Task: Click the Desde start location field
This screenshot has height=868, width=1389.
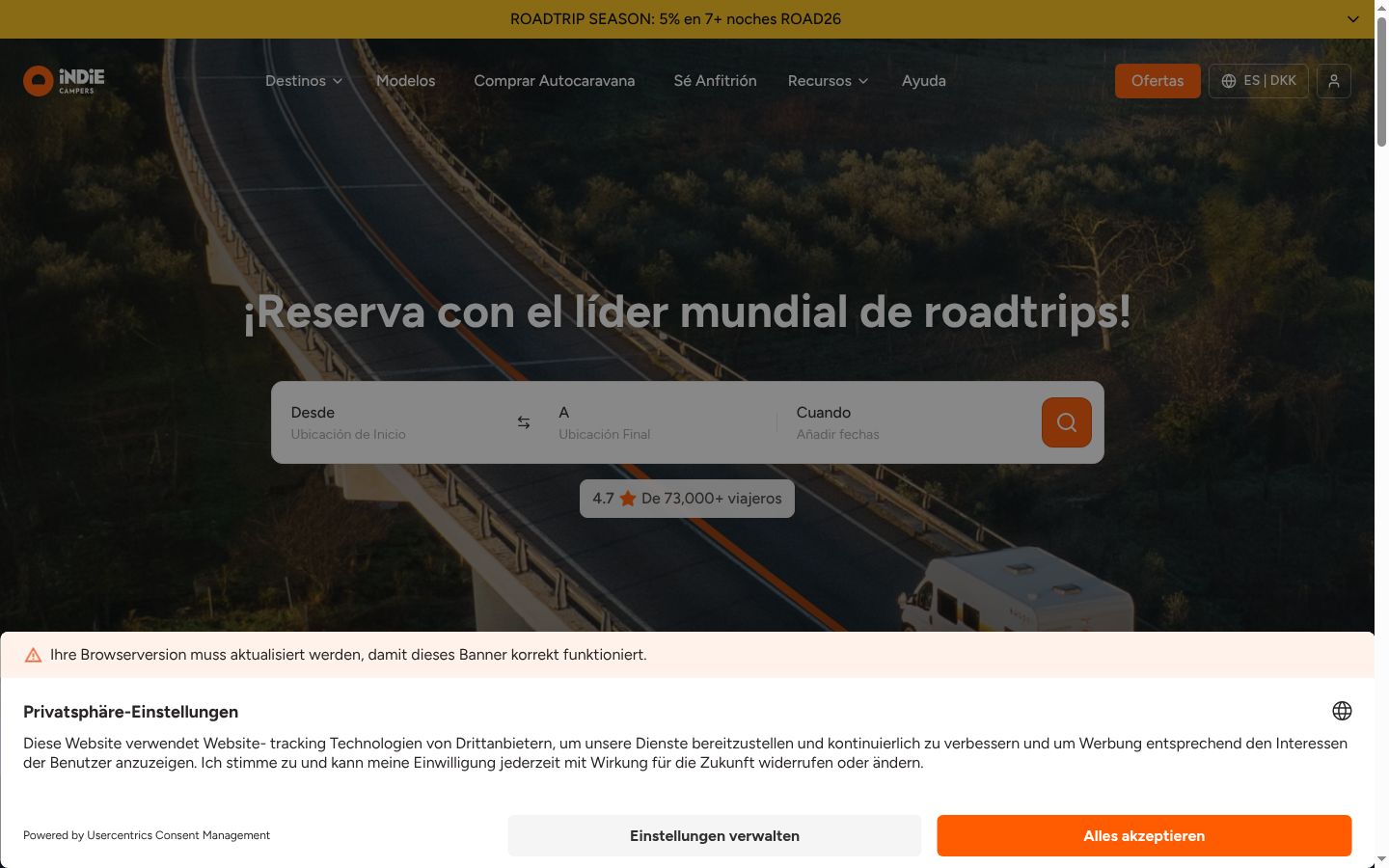Action: point(395,422)
